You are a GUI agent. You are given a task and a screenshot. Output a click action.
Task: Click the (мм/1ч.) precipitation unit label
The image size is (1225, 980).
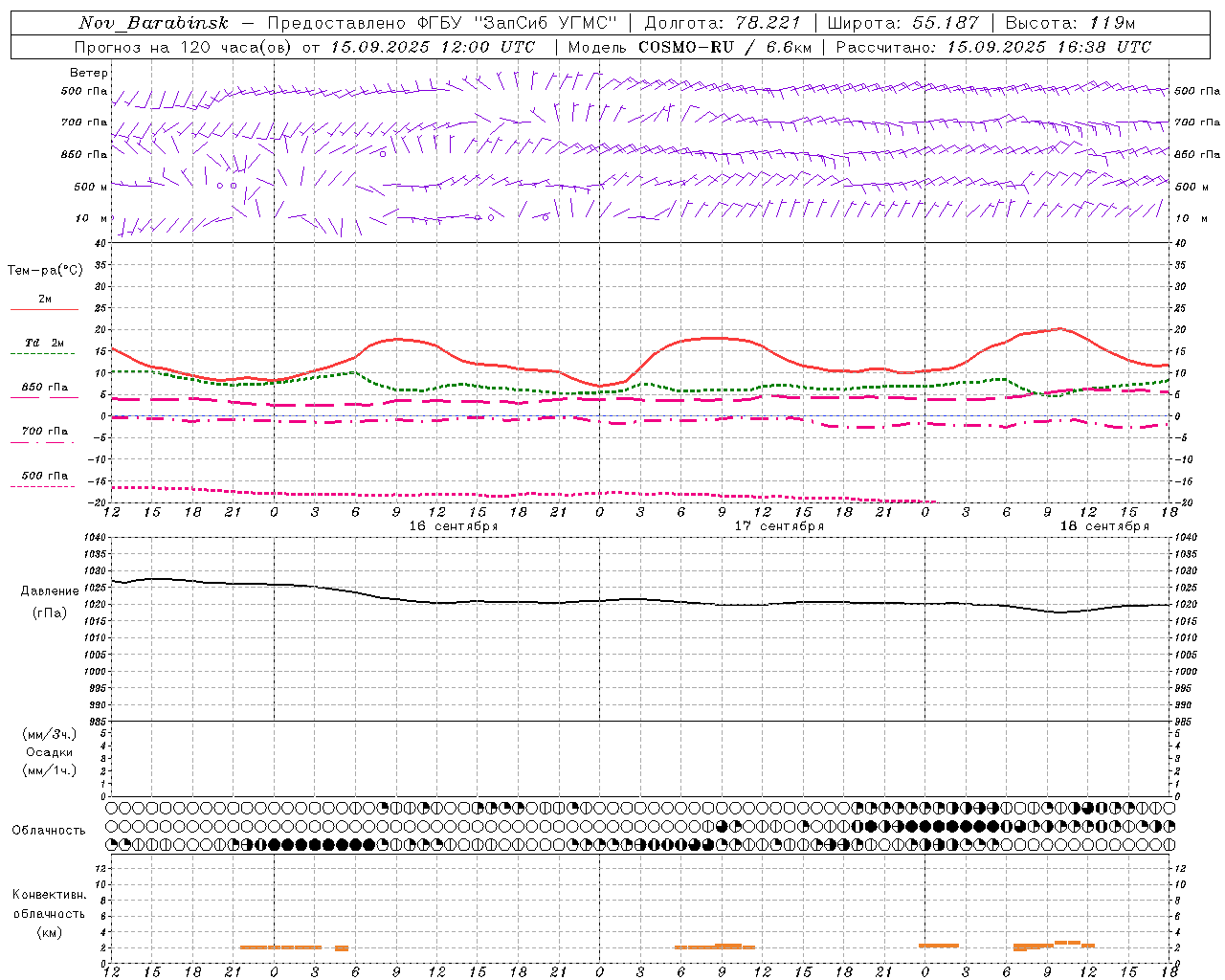coord(49,770)
